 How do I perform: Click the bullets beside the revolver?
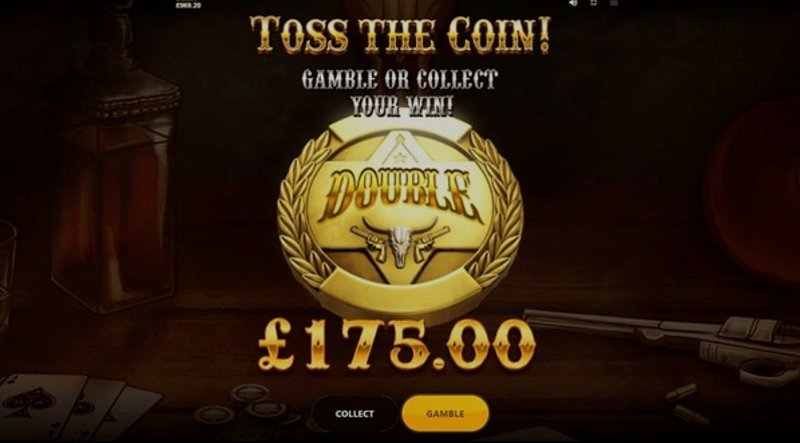coord(686,403)
